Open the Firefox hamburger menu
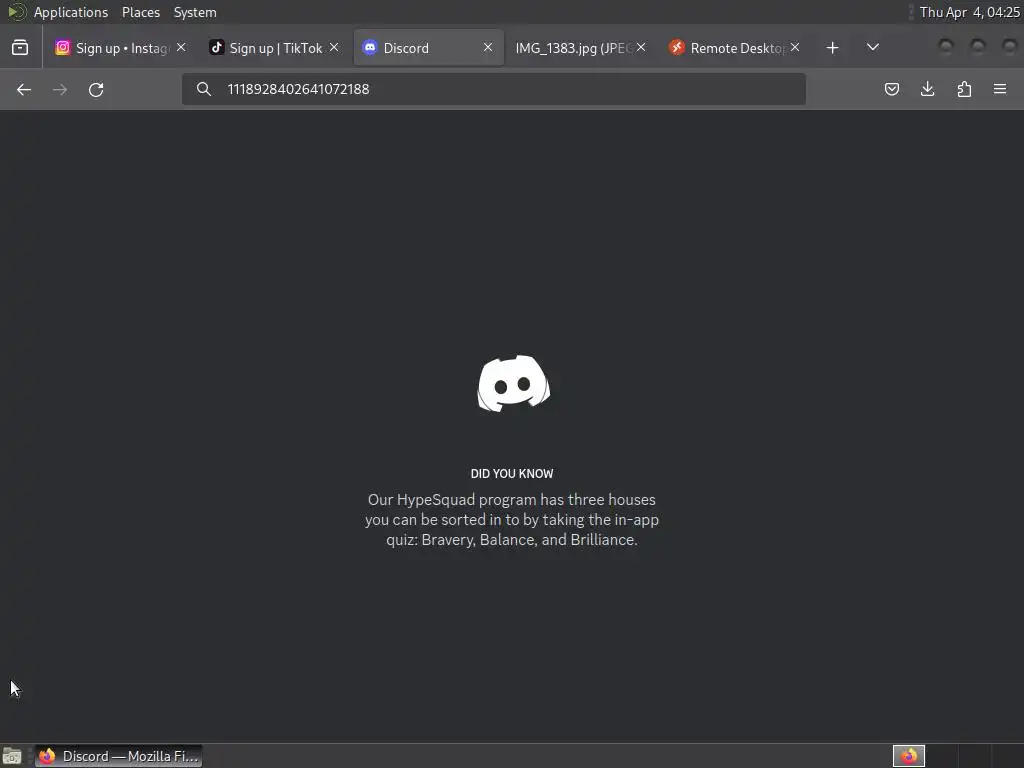1024x768 pixels. click(1000, 89)
